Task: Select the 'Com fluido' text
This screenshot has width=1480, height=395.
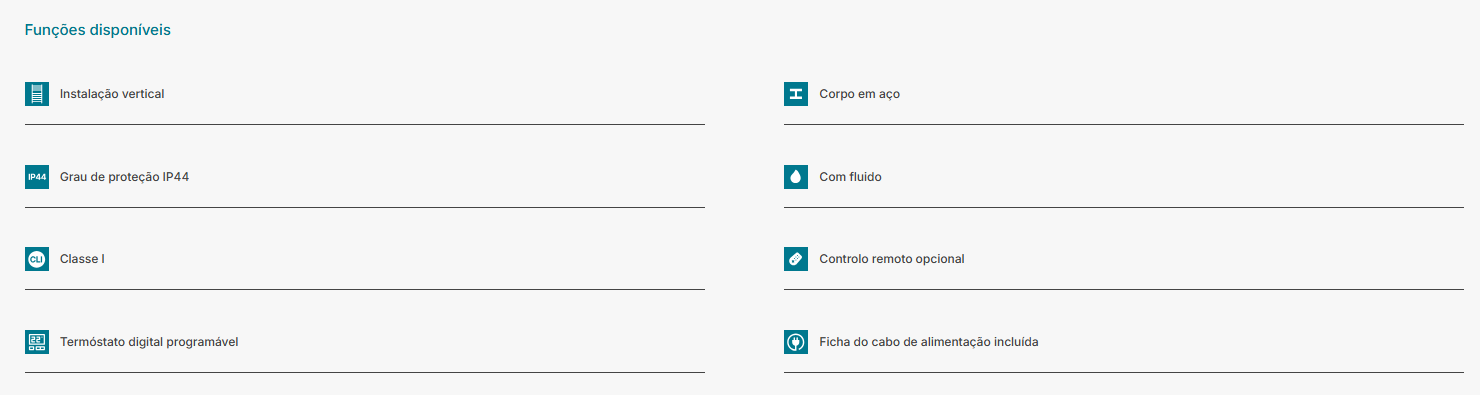Action: 850,177
